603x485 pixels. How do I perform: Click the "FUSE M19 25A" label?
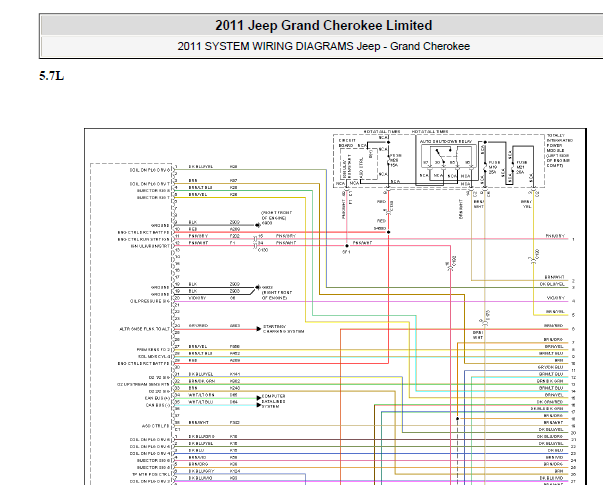pyautogui.click(x=494, y=167)
